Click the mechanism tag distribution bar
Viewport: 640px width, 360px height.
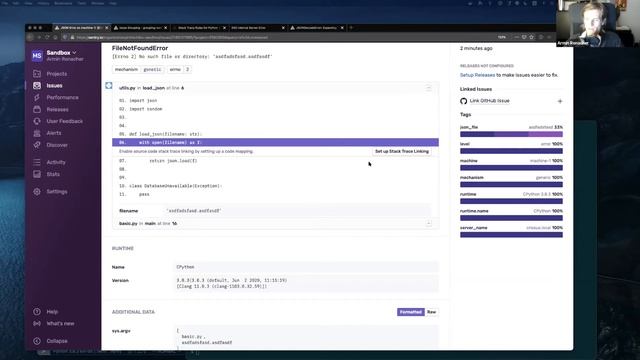coord(511,184)
